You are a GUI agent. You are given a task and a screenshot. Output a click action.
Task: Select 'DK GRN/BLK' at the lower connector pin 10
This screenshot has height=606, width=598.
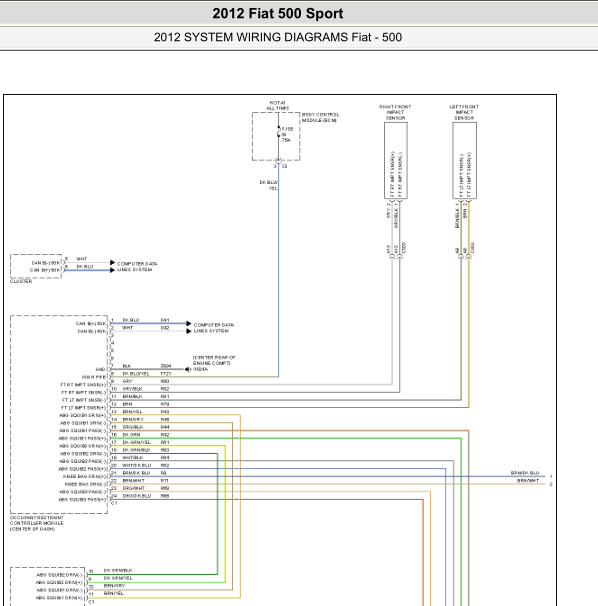coord(118,570)
